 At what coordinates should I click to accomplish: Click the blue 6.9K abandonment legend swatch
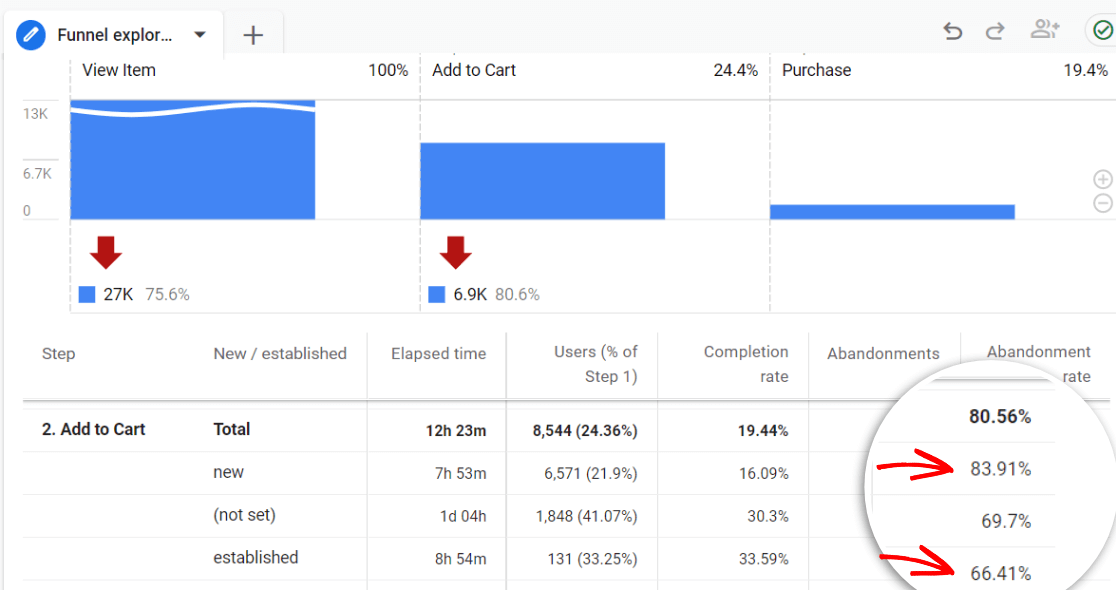(437, 295)
